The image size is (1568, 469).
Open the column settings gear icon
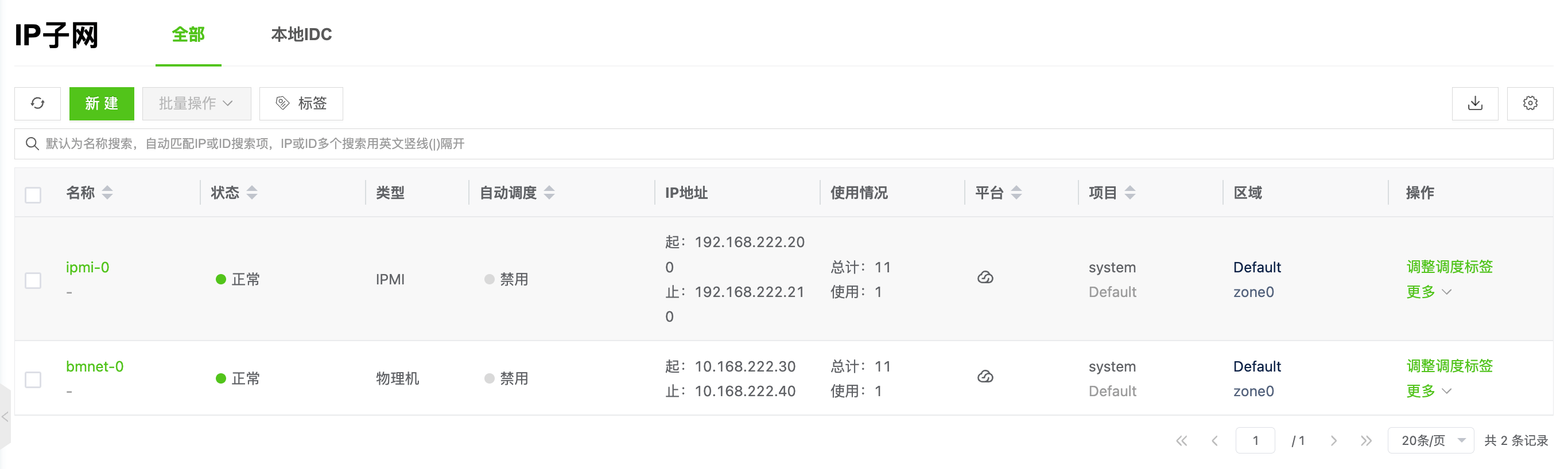coord(1530,103)
